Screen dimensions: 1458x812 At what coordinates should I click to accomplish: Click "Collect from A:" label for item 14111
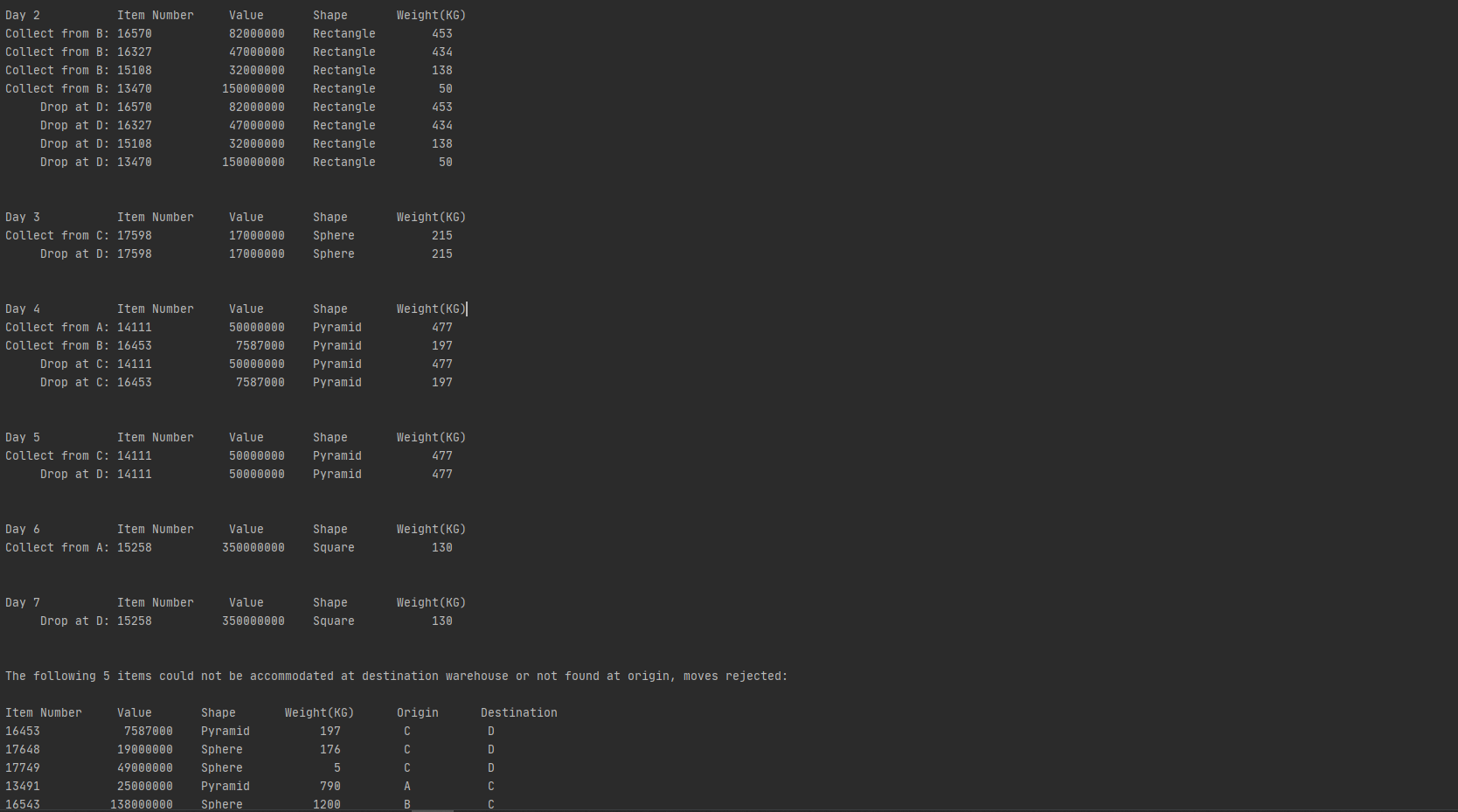pos(58,327)
